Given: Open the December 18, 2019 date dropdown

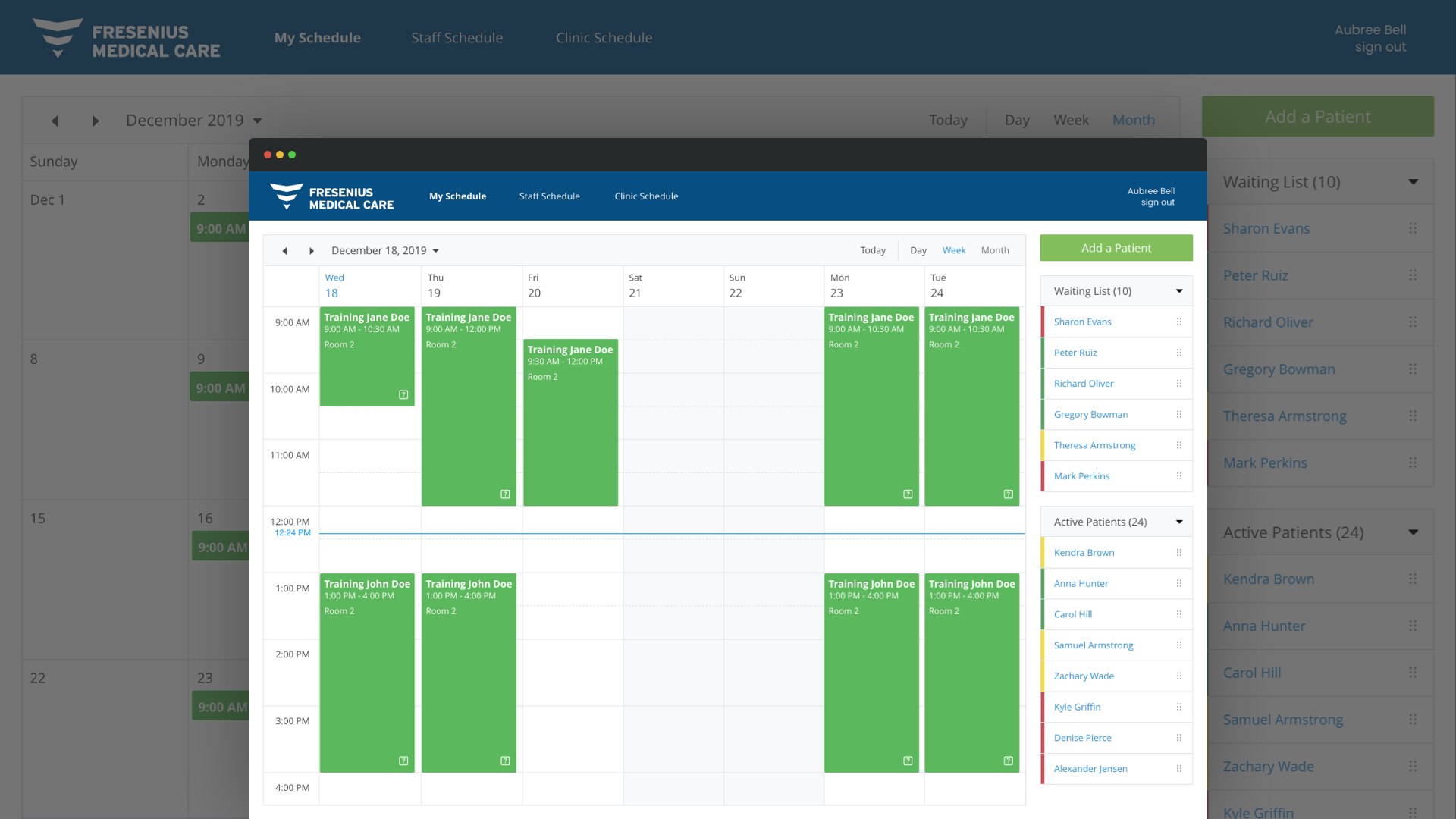Looking at the screenshot, I should [384, 251].
